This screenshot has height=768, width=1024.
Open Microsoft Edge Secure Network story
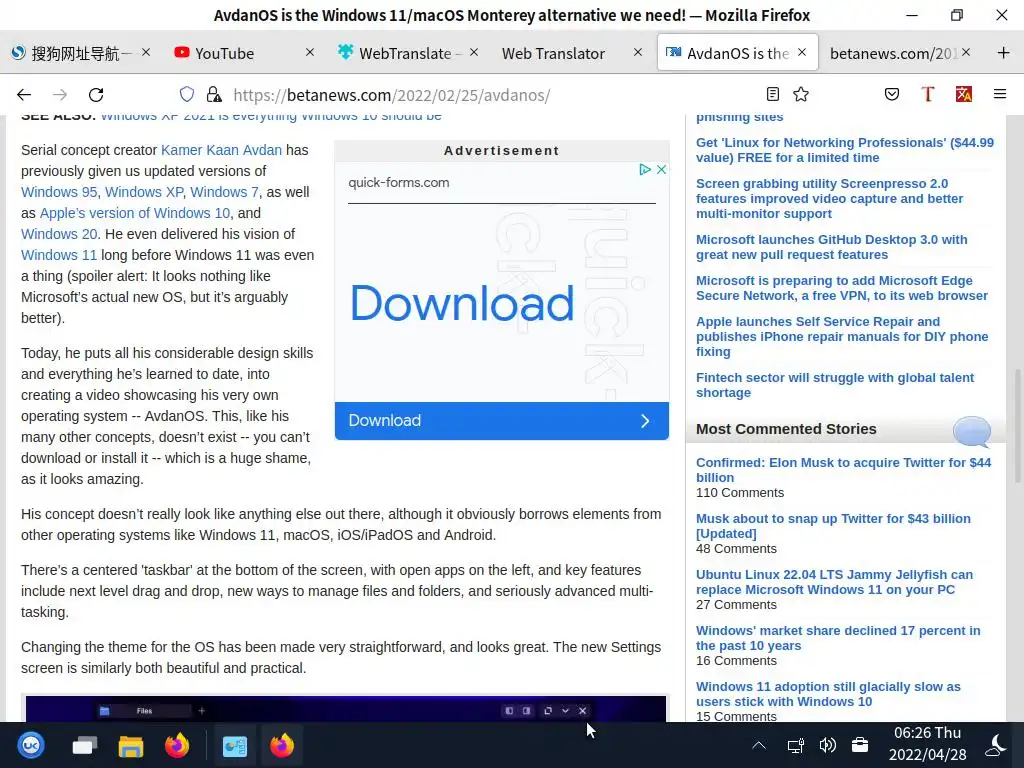click(x=841, y=288)
